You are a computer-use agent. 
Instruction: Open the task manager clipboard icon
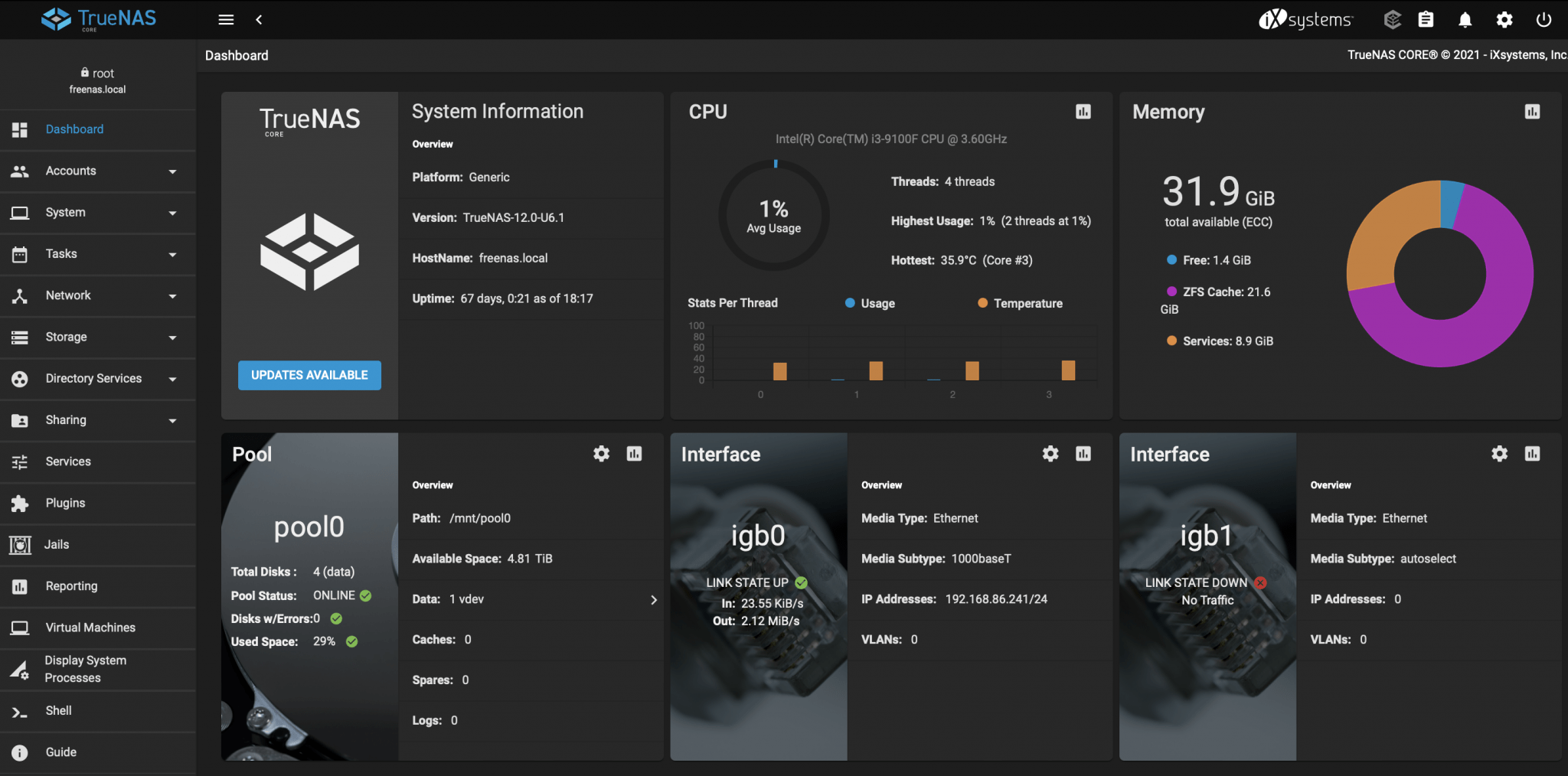coord(1426,20)
